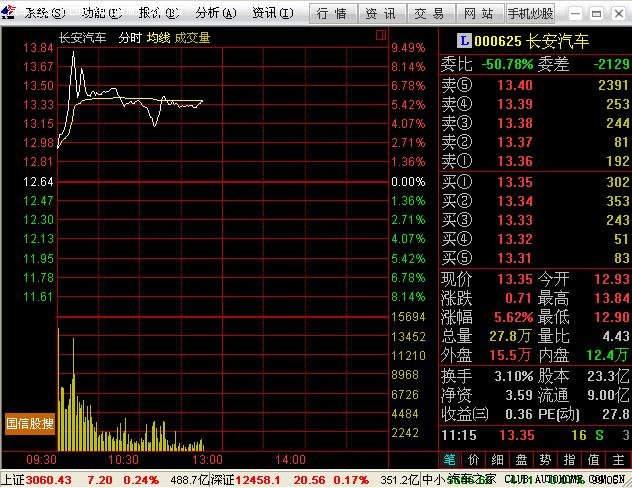Switch to the 盘 tab

click(522, 459)
